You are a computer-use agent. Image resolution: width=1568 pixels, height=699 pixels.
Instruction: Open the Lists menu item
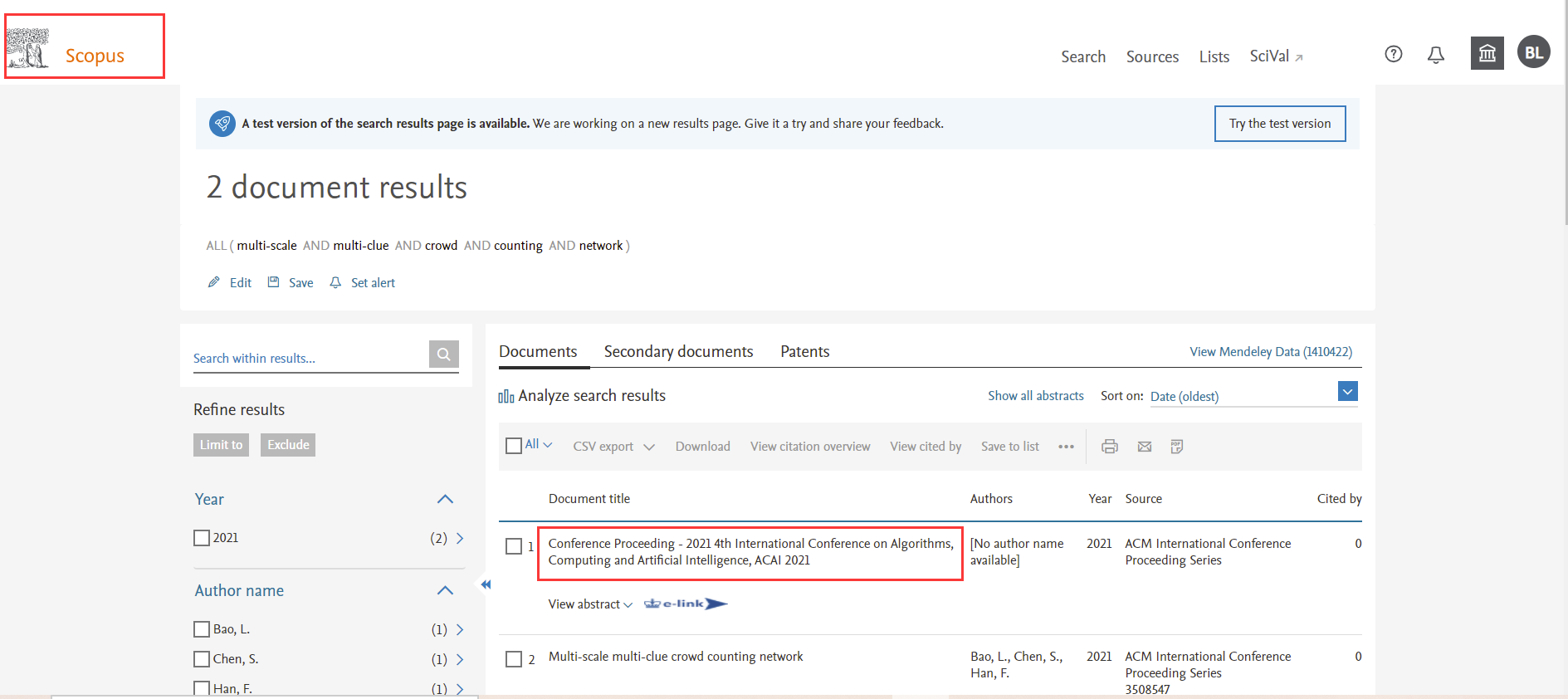[1214, 56]
